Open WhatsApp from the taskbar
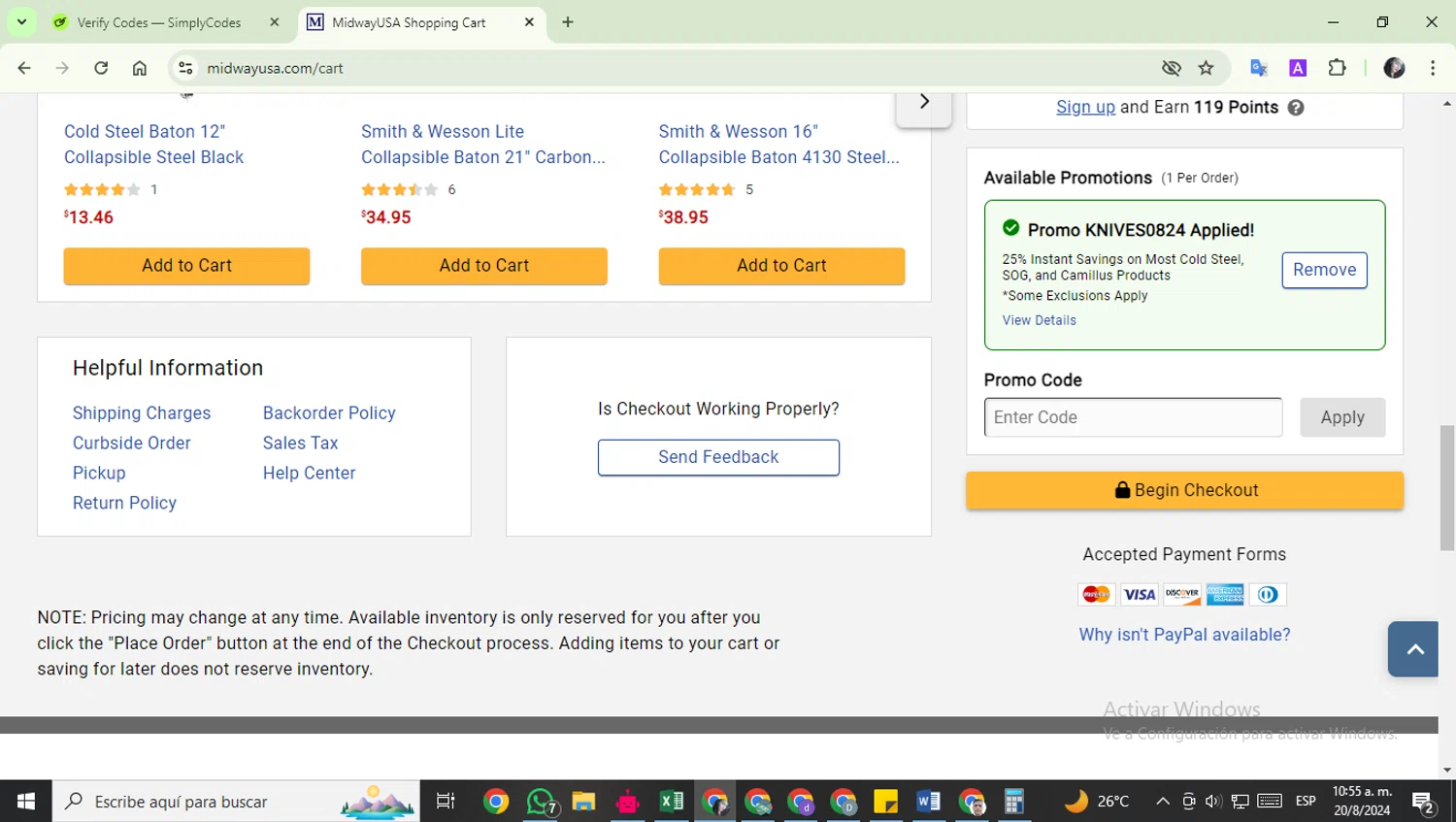The height and width of the screenshot is (822, 1456). (x=541, y=802)
